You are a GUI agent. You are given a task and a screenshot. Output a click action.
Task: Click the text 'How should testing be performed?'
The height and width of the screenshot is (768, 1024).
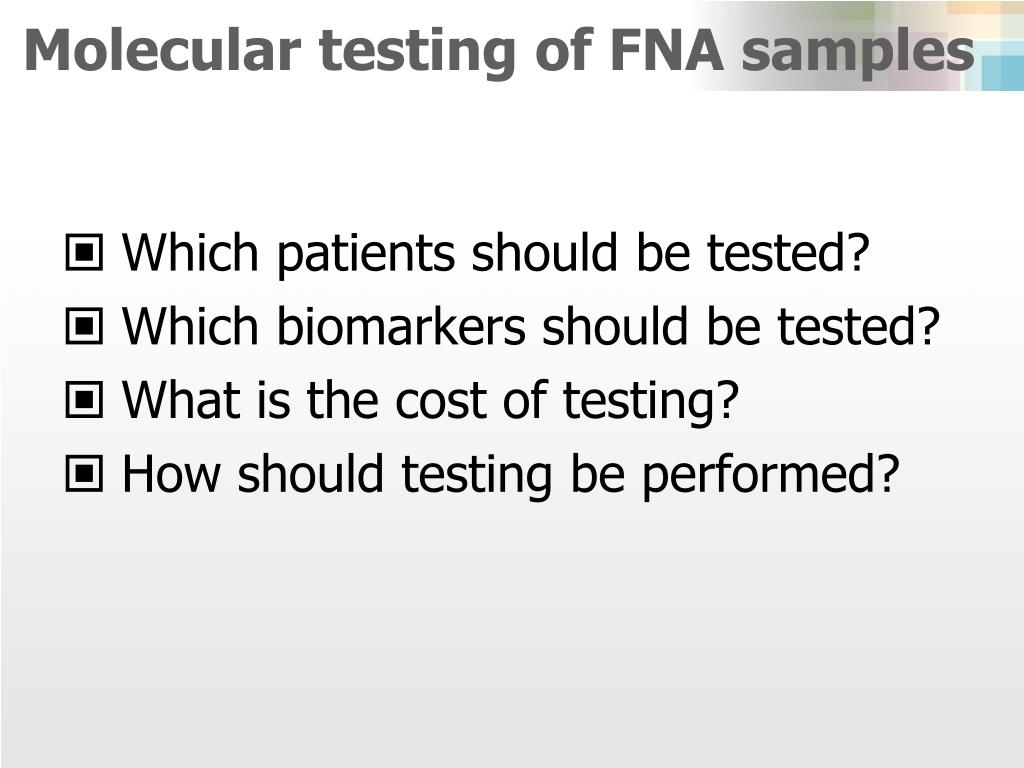pyautogui.click(x=511, y=474)
